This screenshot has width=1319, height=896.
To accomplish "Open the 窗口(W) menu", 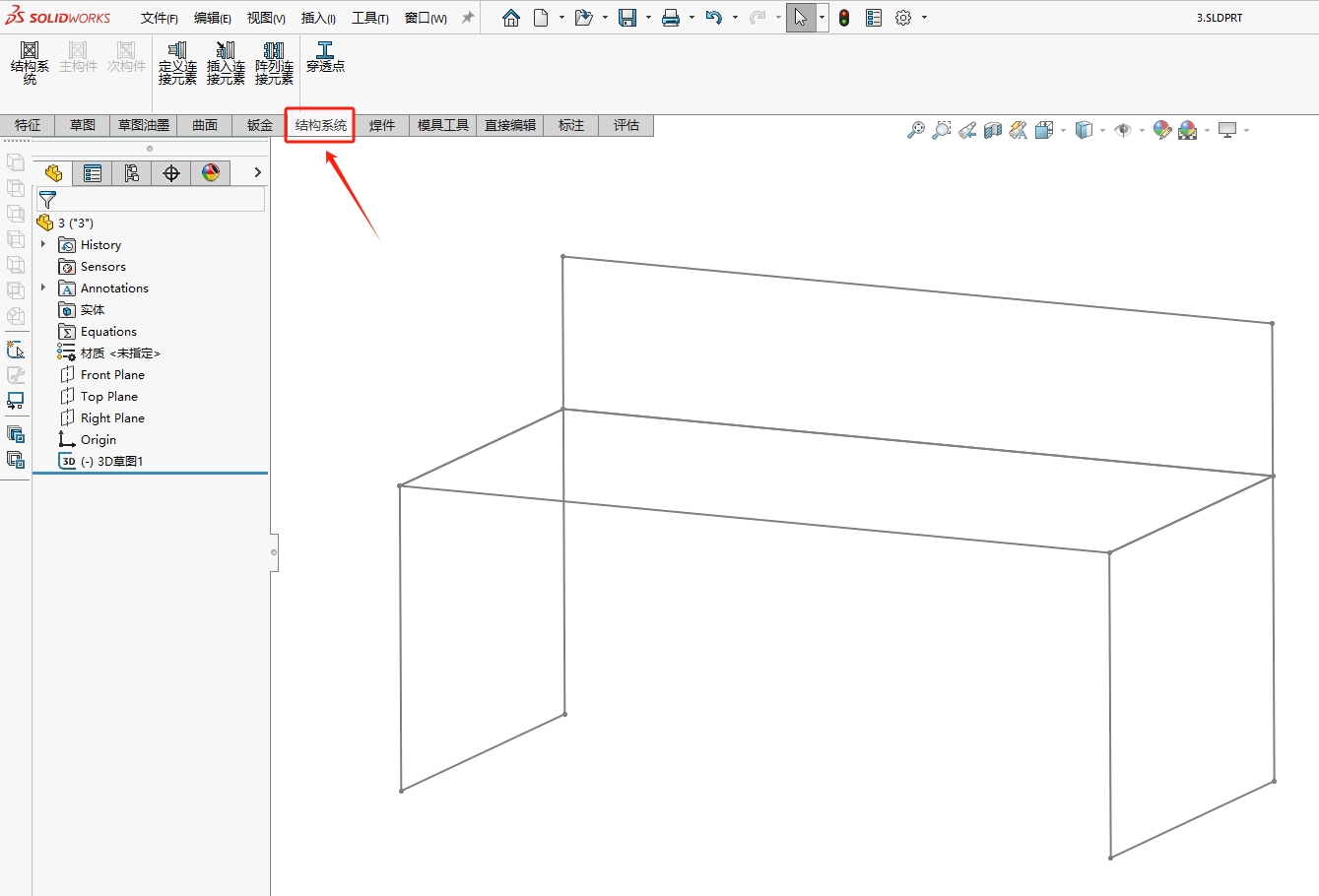I will (426, 18).
